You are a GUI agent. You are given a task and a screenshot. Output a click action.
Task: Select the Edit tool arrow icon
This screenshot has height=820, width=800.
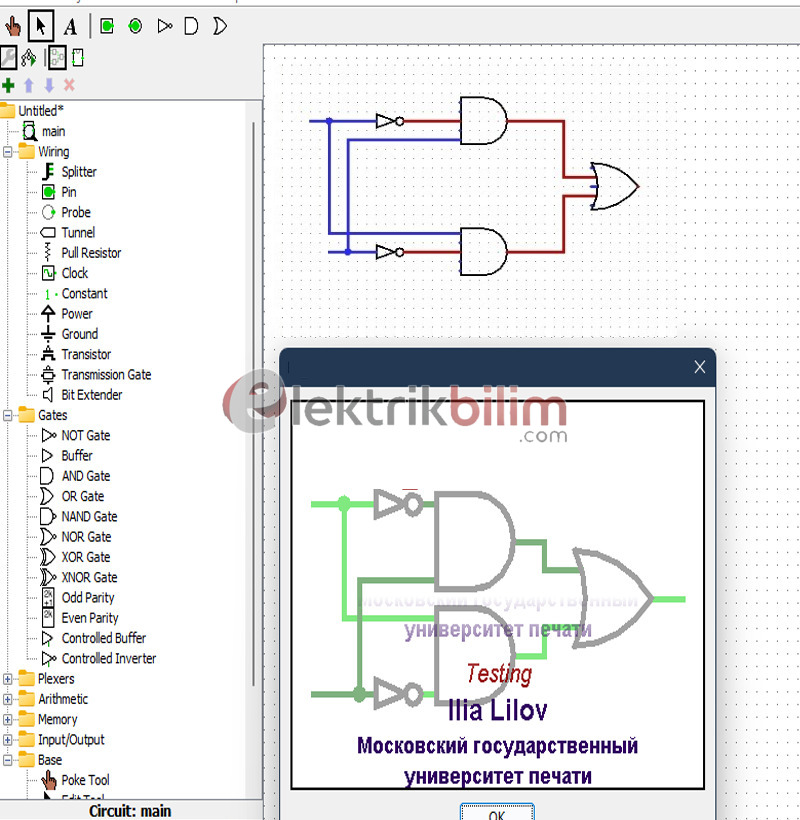41,26
